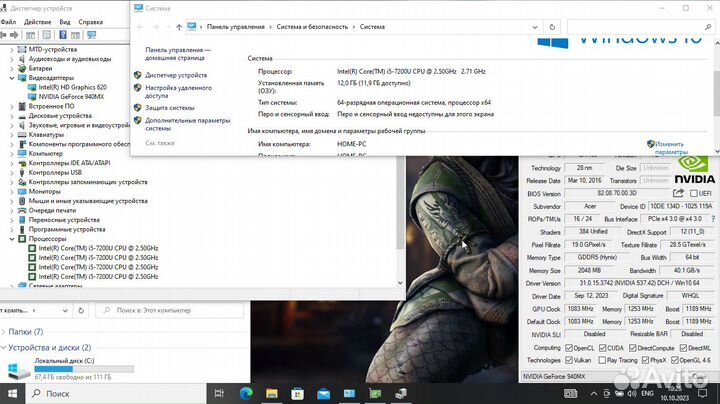Click the Back arrow in Device Manager toolbar
The image size is (720, 404).
pos(3,35)
